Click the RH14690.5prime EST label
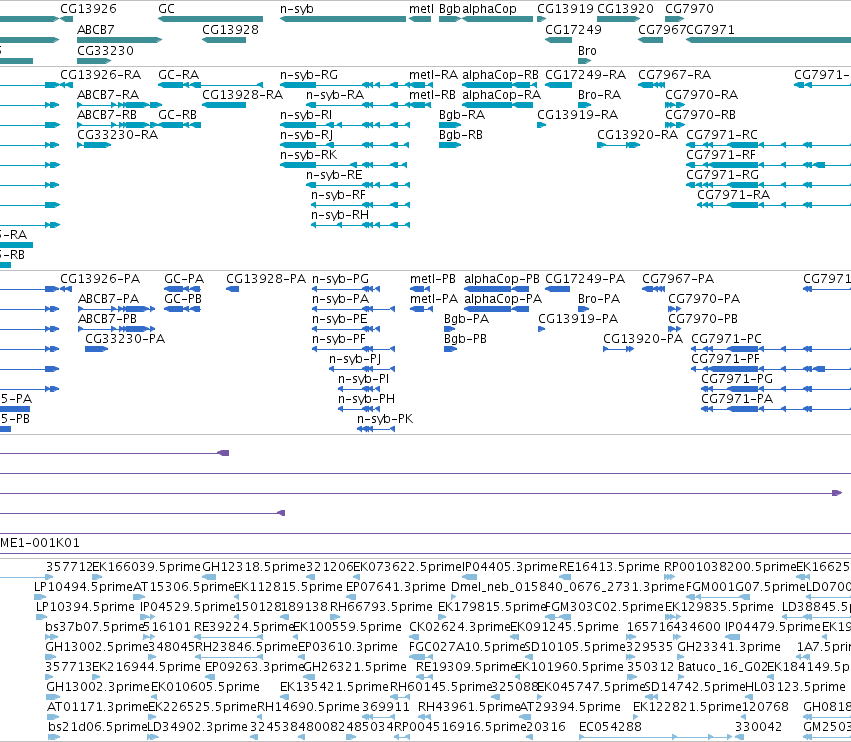 (308, 707)
